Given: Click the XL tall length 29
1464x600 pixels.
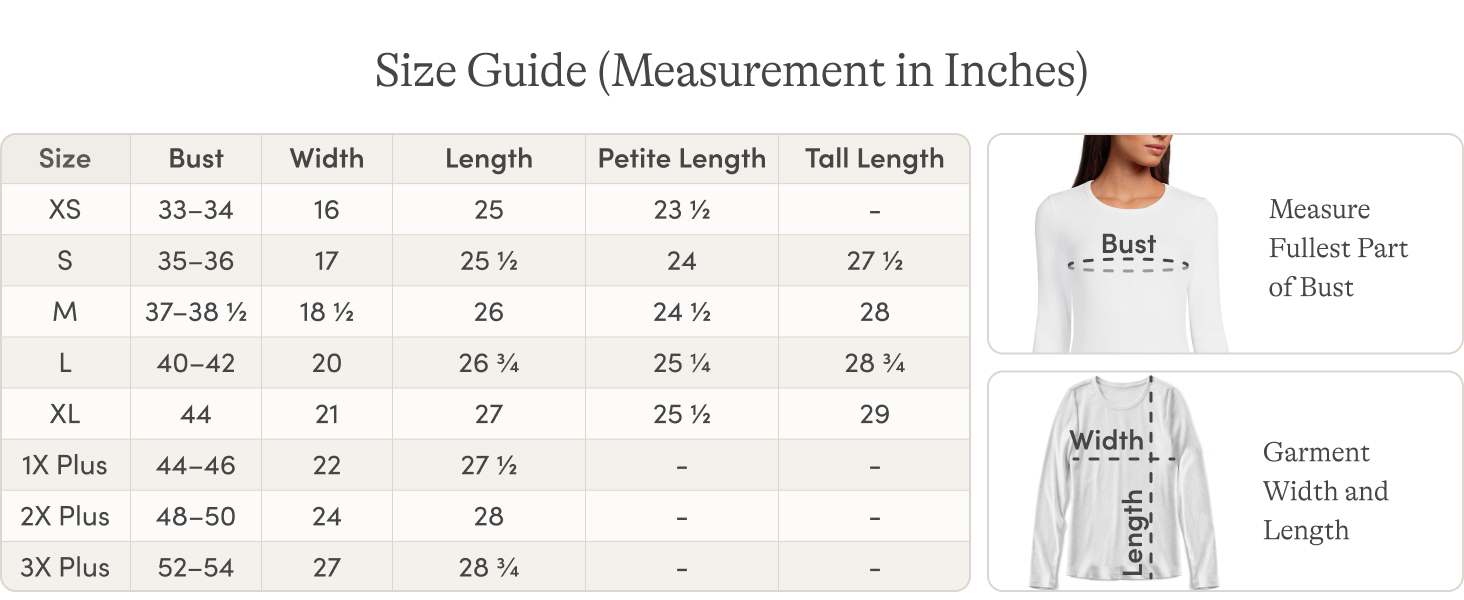Looking at the screenshot, I should [x=874, y=415].
